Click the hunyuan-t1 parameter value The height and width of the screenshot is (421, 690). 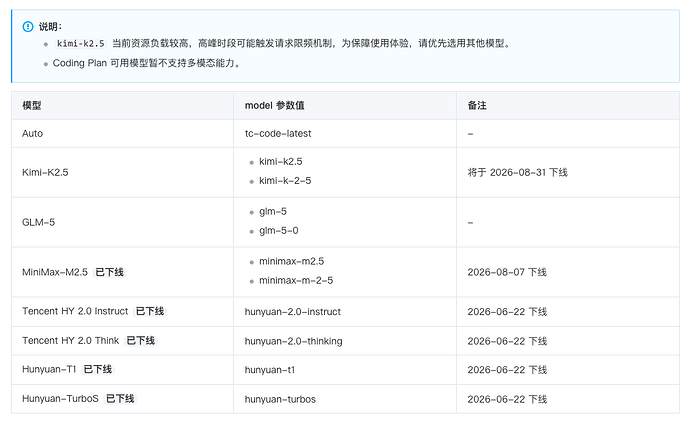pos(270,370)
